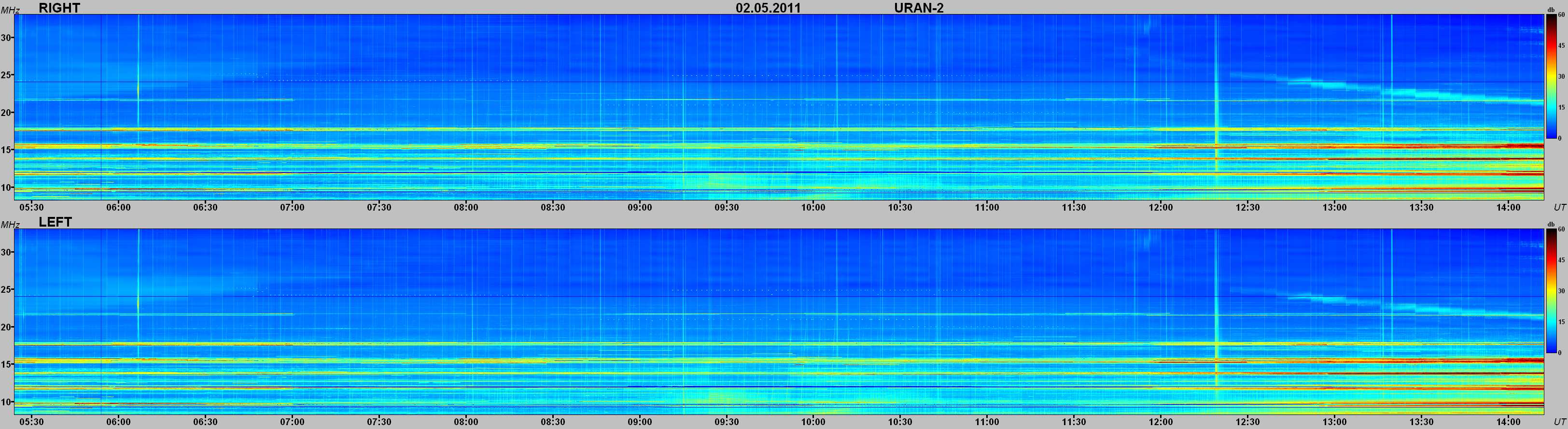This screenshot has width=1568, height=429.
Task: Select 07:00 tick under the LEFT panel
Action: pos(292,422)
